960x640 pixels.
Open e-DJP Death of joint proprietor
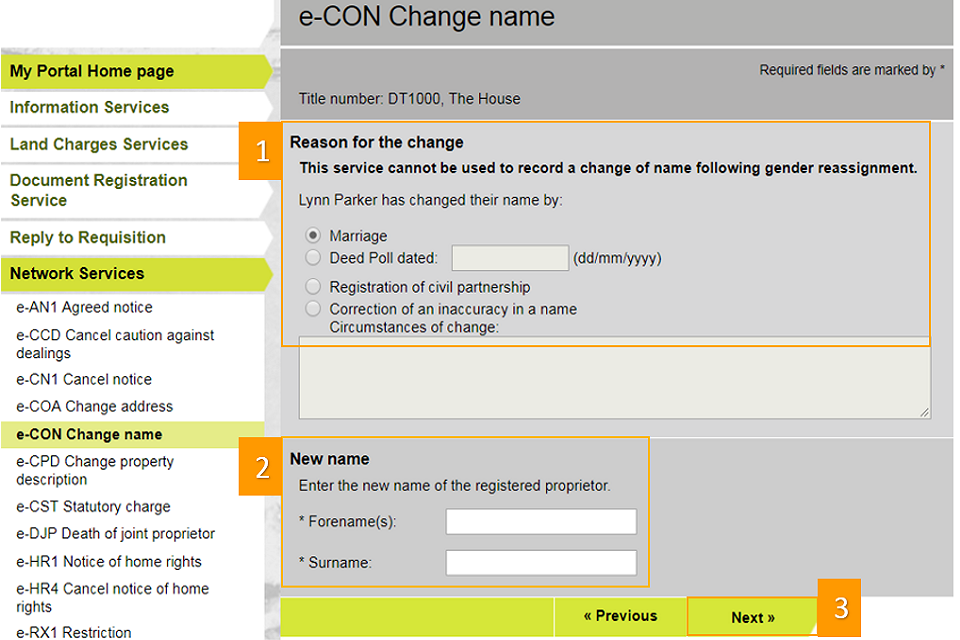point(115,533)
